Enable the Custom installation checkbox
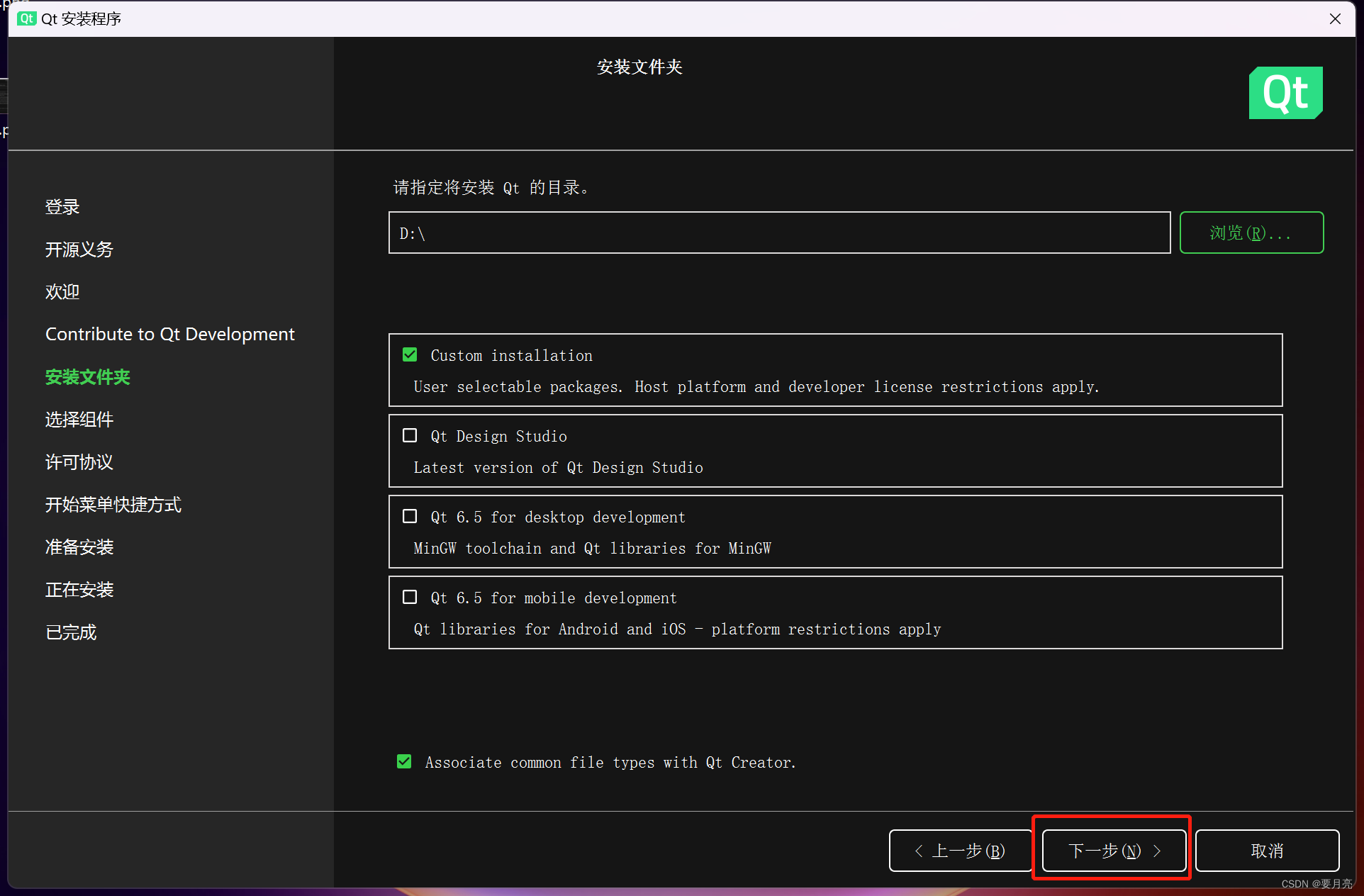Image resolution: width=1364 pixels, height=896 pixels. click(x=410, y=354)
